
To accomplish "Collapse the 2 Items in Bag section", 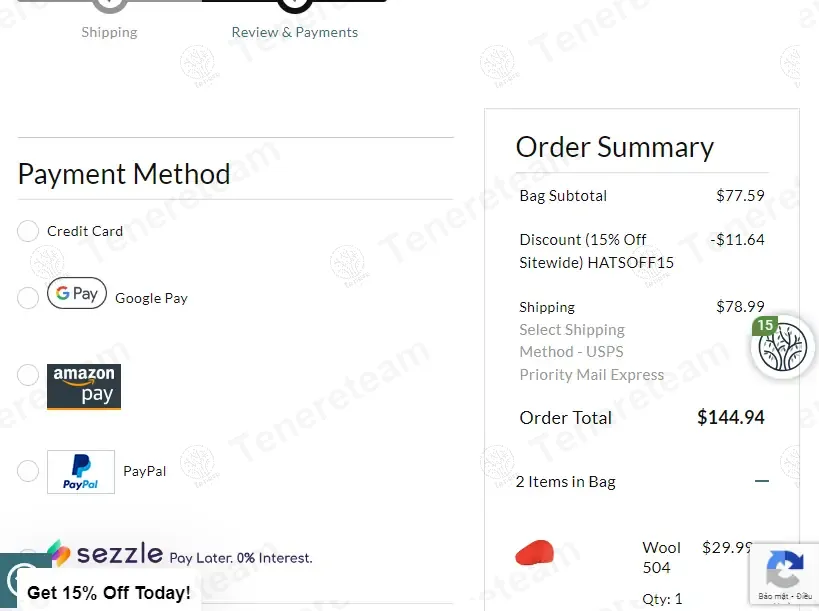I will tap(762, 481).
